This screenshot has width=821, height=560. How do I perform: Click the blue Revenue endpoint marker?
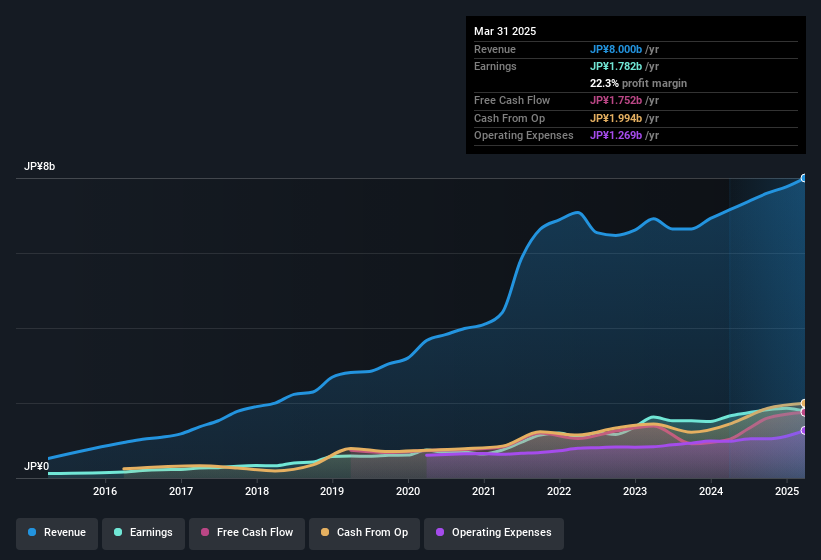804,178
